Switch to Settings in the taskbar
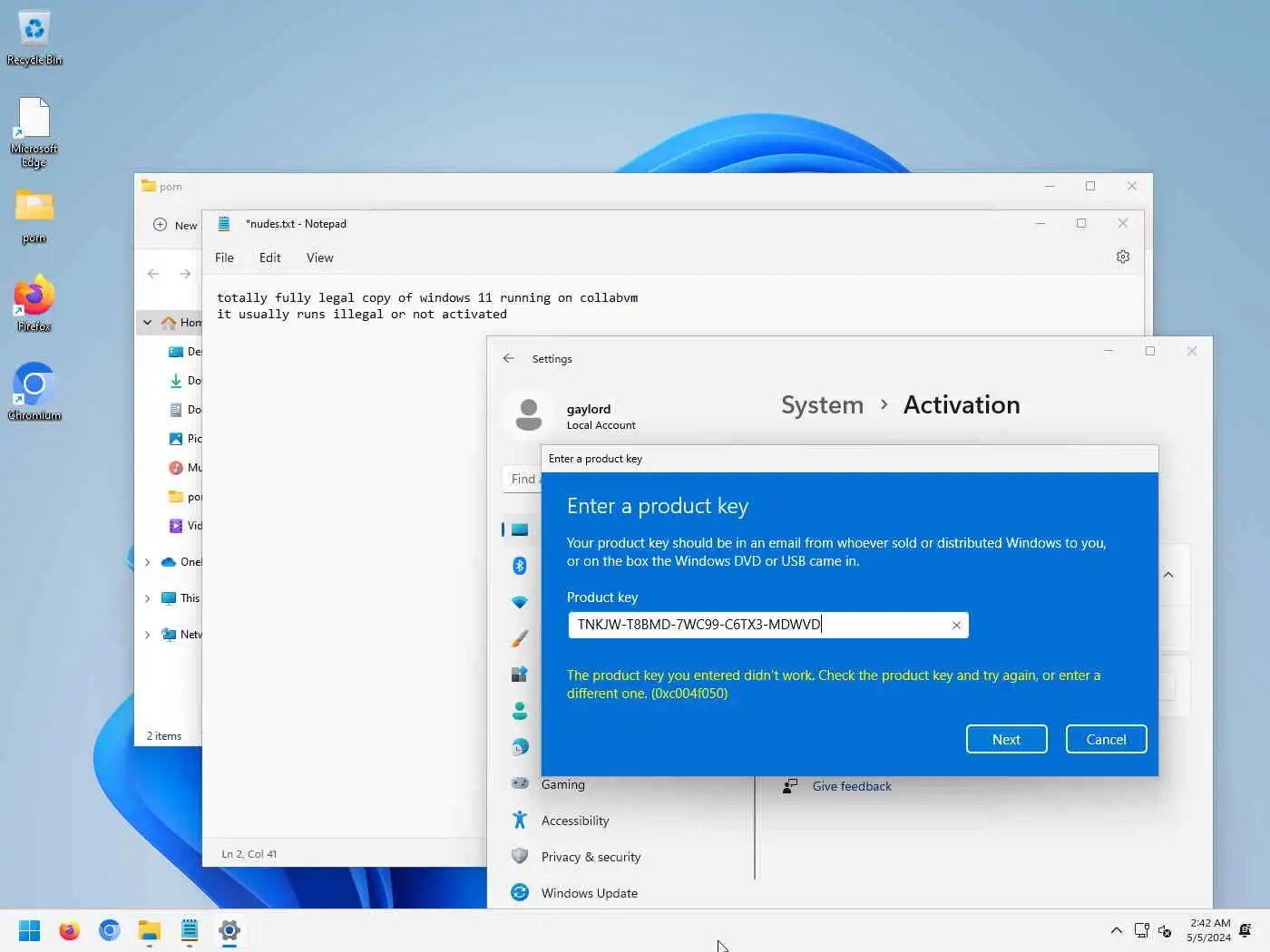Screen dimensions: 1270x952 230,930
